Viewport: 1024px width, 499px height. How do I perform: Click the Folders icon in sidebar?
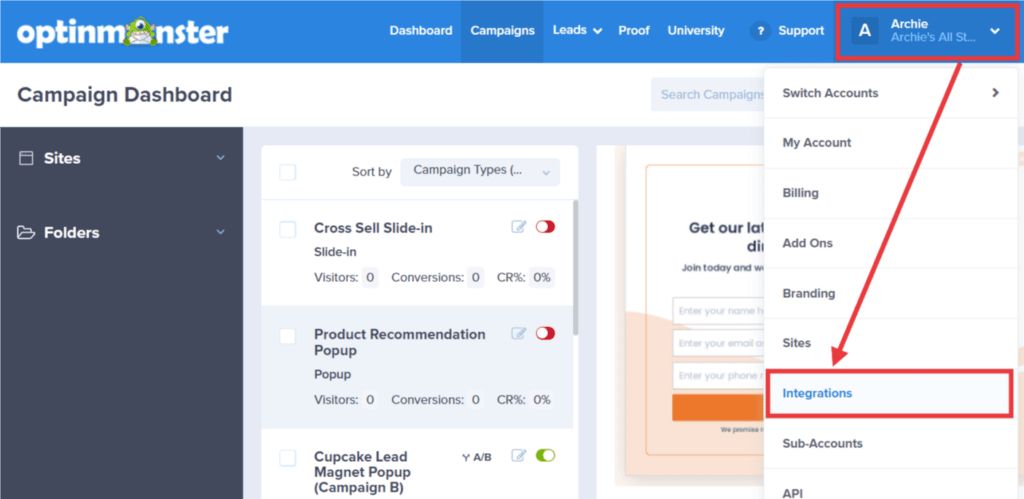[x=26, y=233]
